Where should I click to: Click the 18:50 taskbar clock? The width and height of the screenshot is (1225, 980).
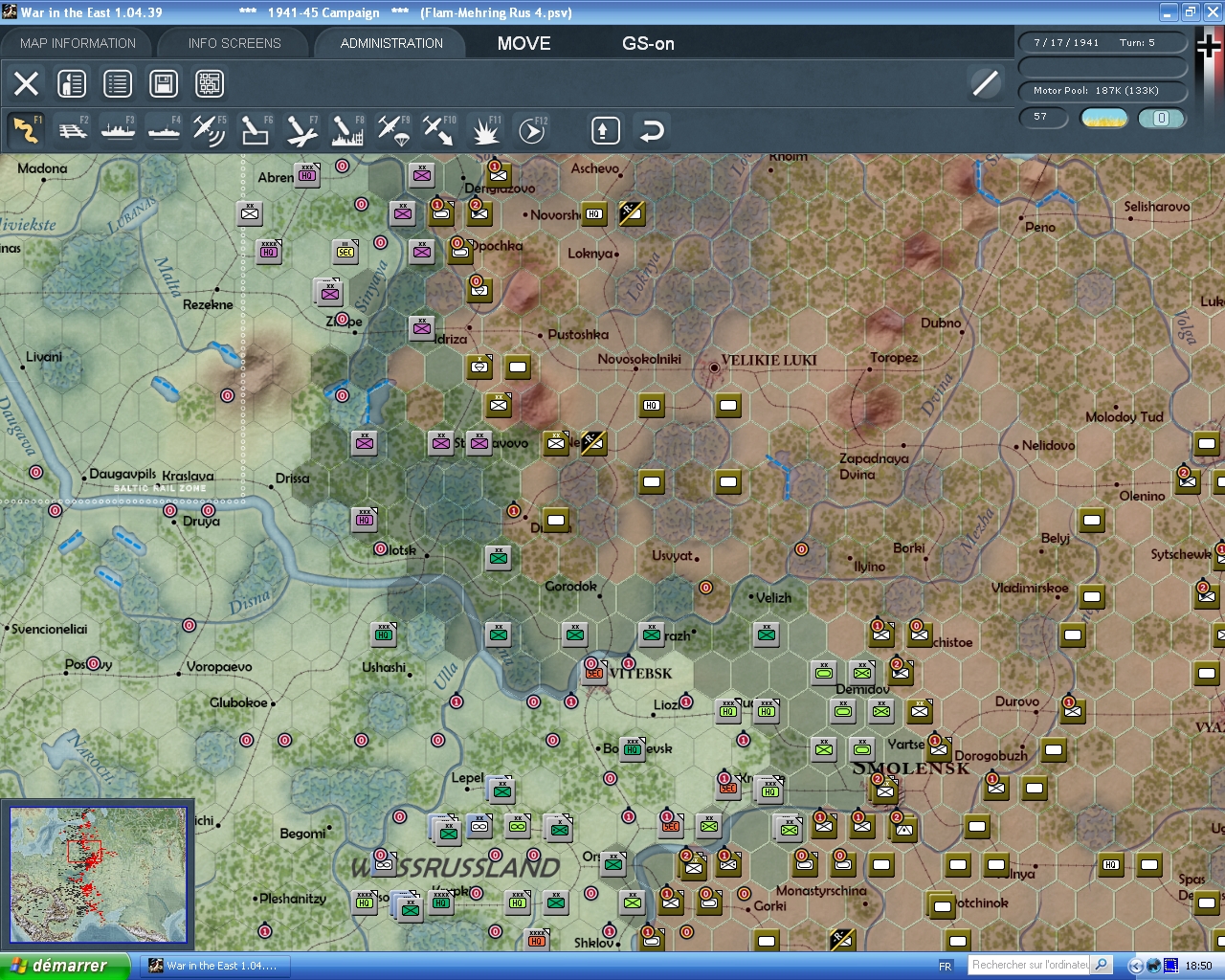coord(1198,966)
